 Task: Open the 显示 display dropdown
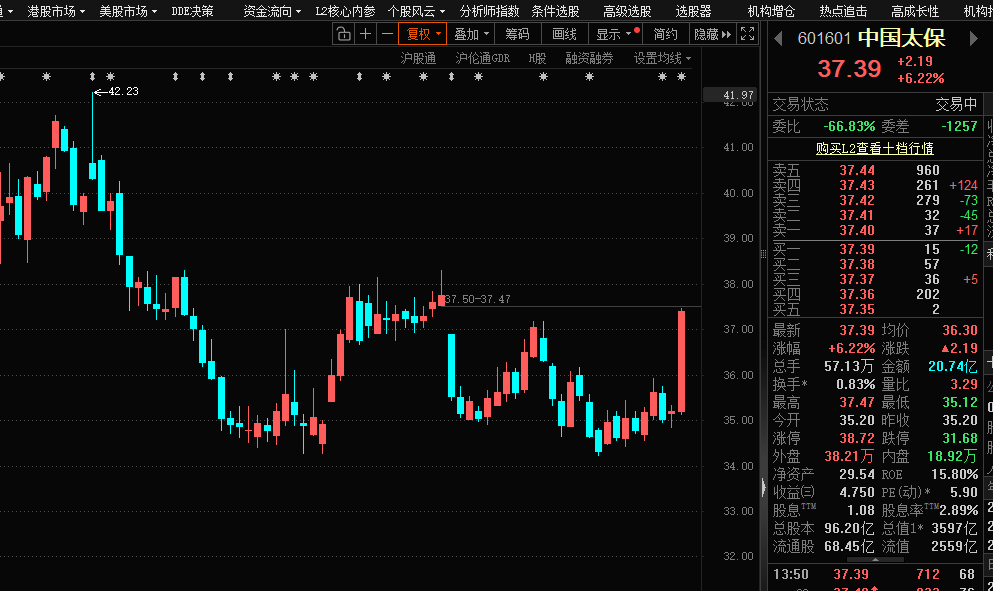[614, 34]
